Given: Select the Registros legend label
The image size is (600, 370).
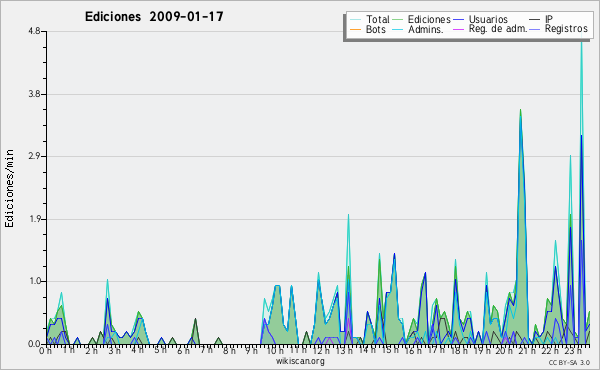Looking at the screenshot, I should (566, 29).
